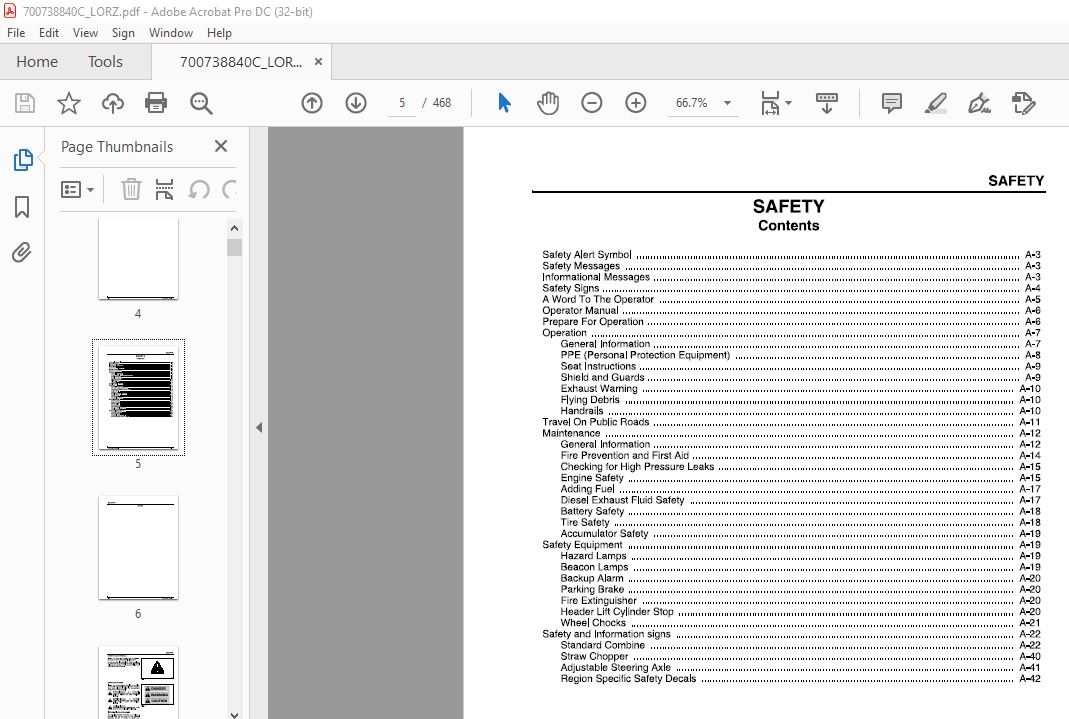Collapse the navigation pane with the left arrow
This screenshot has height=719, width=1069.
(259, 427)
